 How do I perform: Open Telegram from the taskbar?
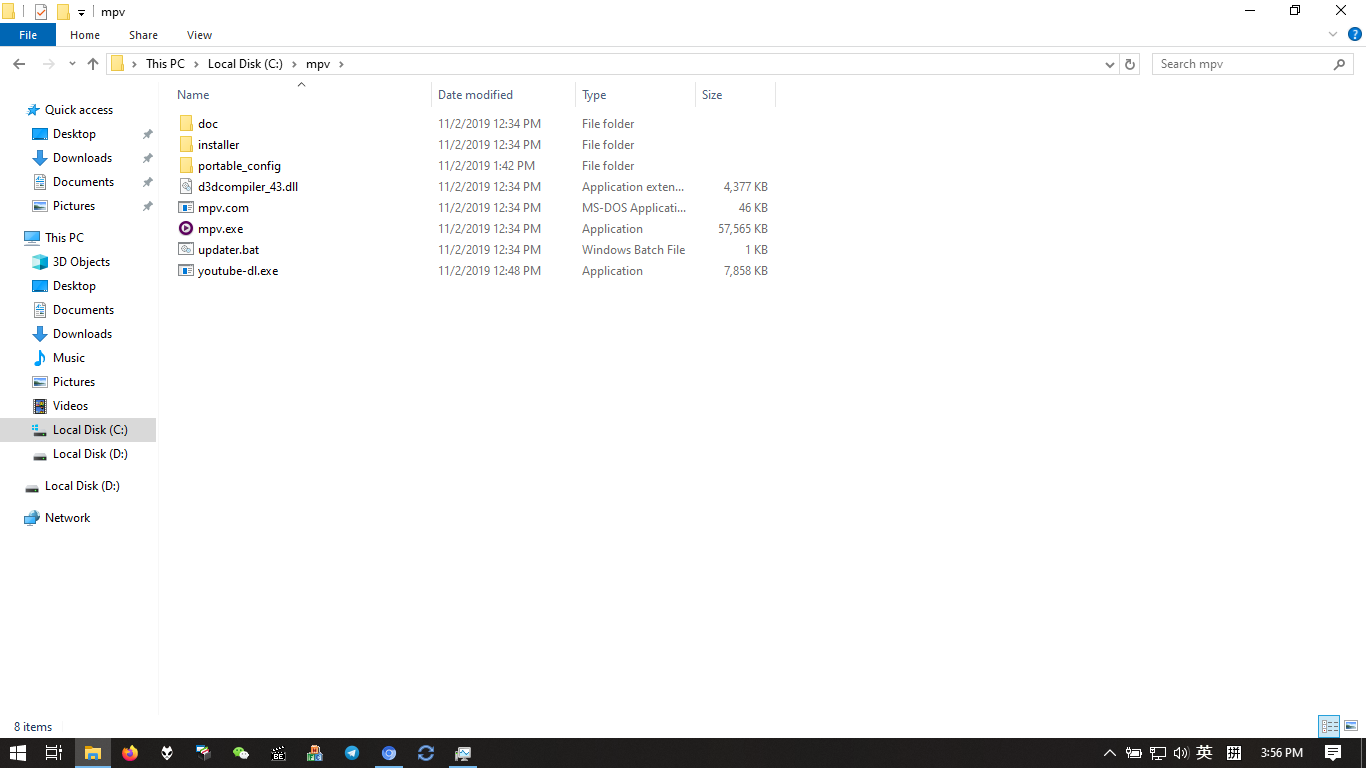352,753
